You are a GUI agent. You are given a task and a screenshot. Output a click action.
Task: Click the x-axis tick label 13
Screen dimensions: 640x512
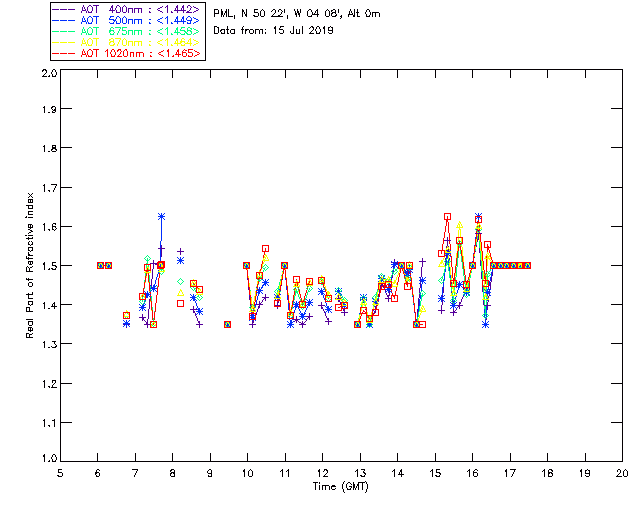tap(360, 473)
